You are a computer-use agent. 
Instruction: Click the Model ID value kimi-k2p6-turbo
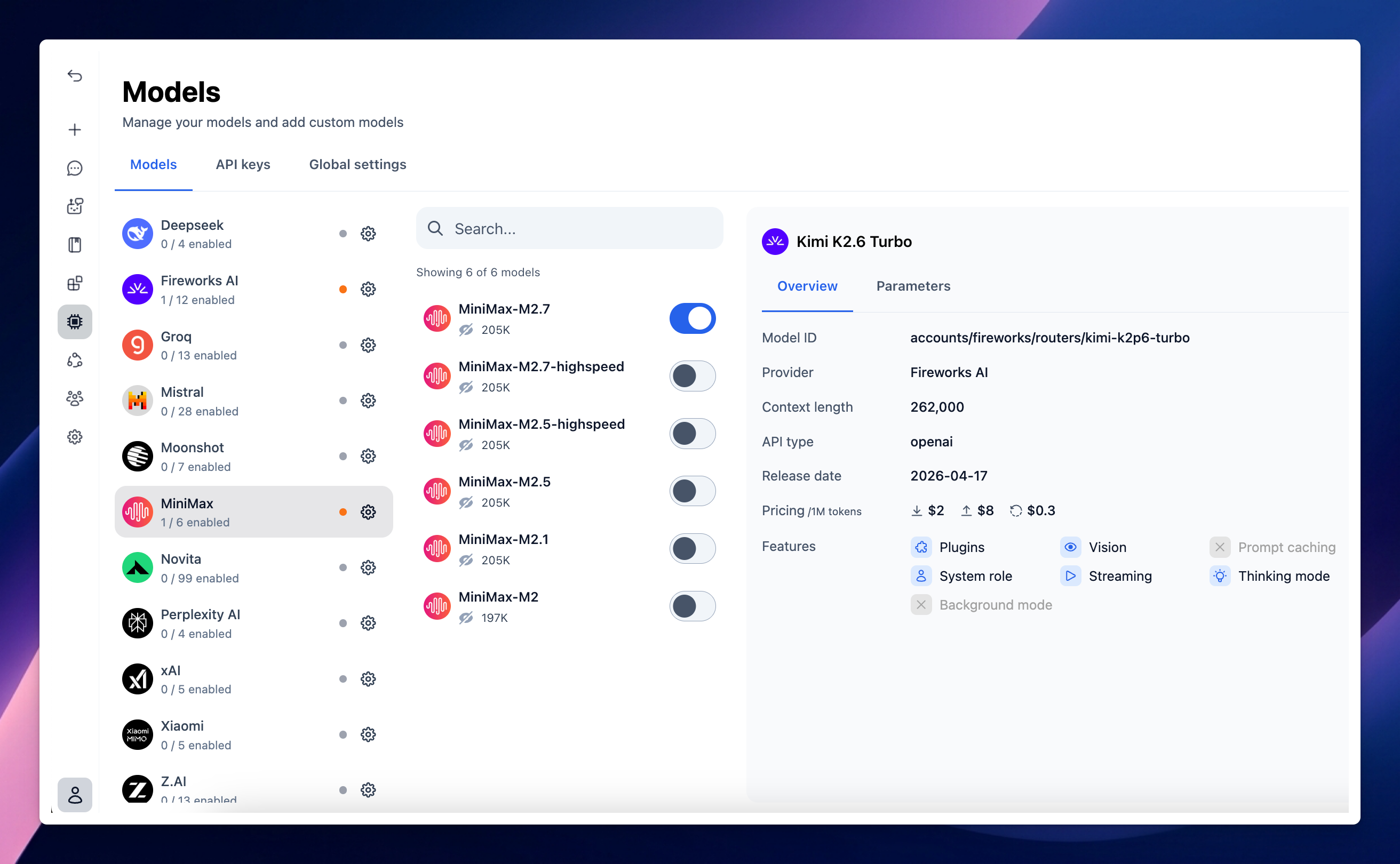(x=1049, y=338)
